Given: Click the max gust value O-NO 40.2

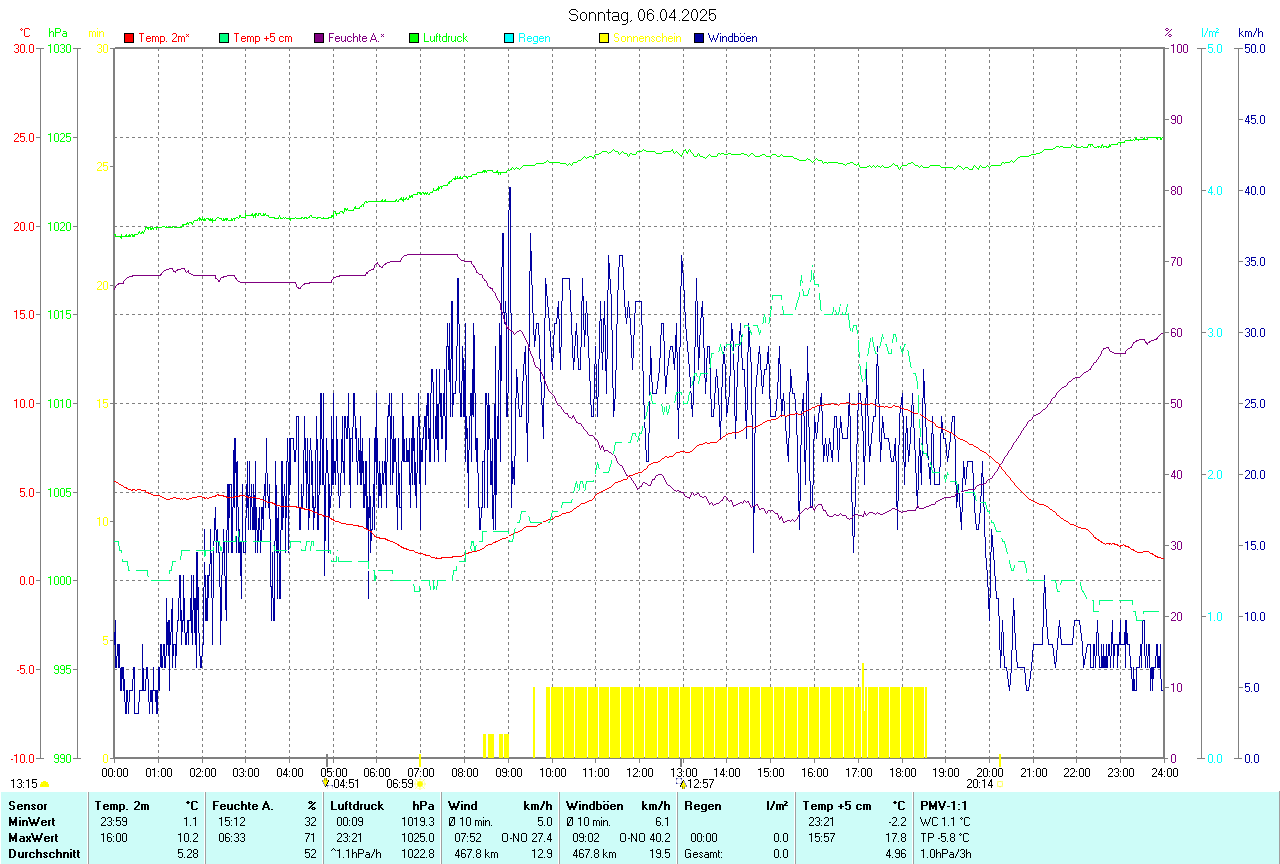Looking at the screenshot, I should [645, 837].
